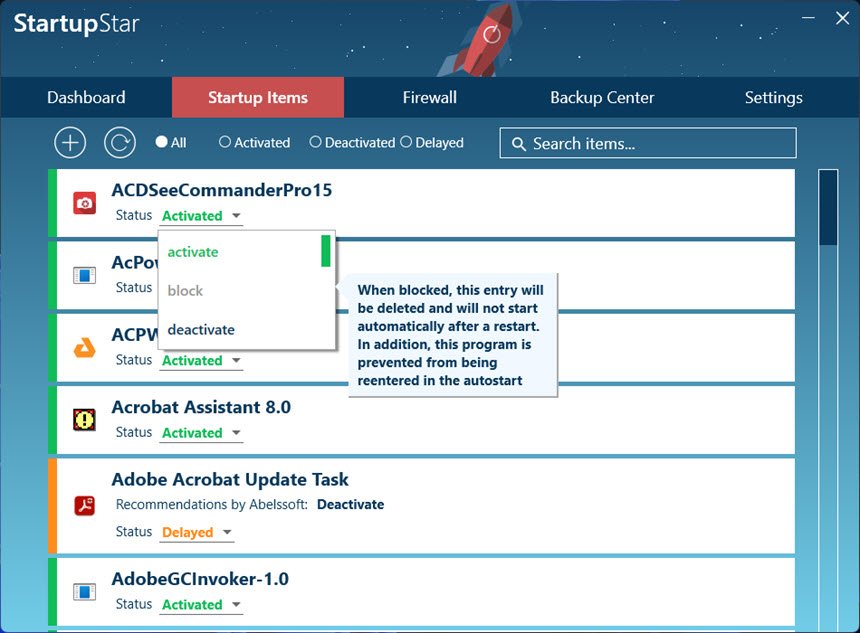Click the Acrobat Assistant 8.0 title
Image resolution: width=860 pixels, height=633 pixels.
point(201,407)
